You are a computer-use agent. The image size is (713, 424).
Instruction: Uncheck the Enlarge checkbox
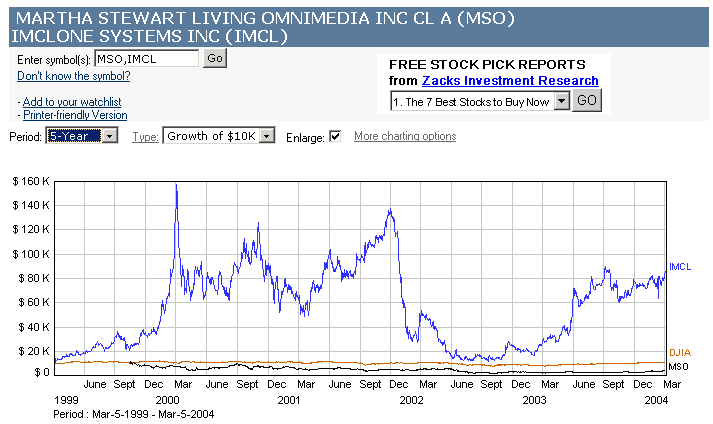(335, 136)
